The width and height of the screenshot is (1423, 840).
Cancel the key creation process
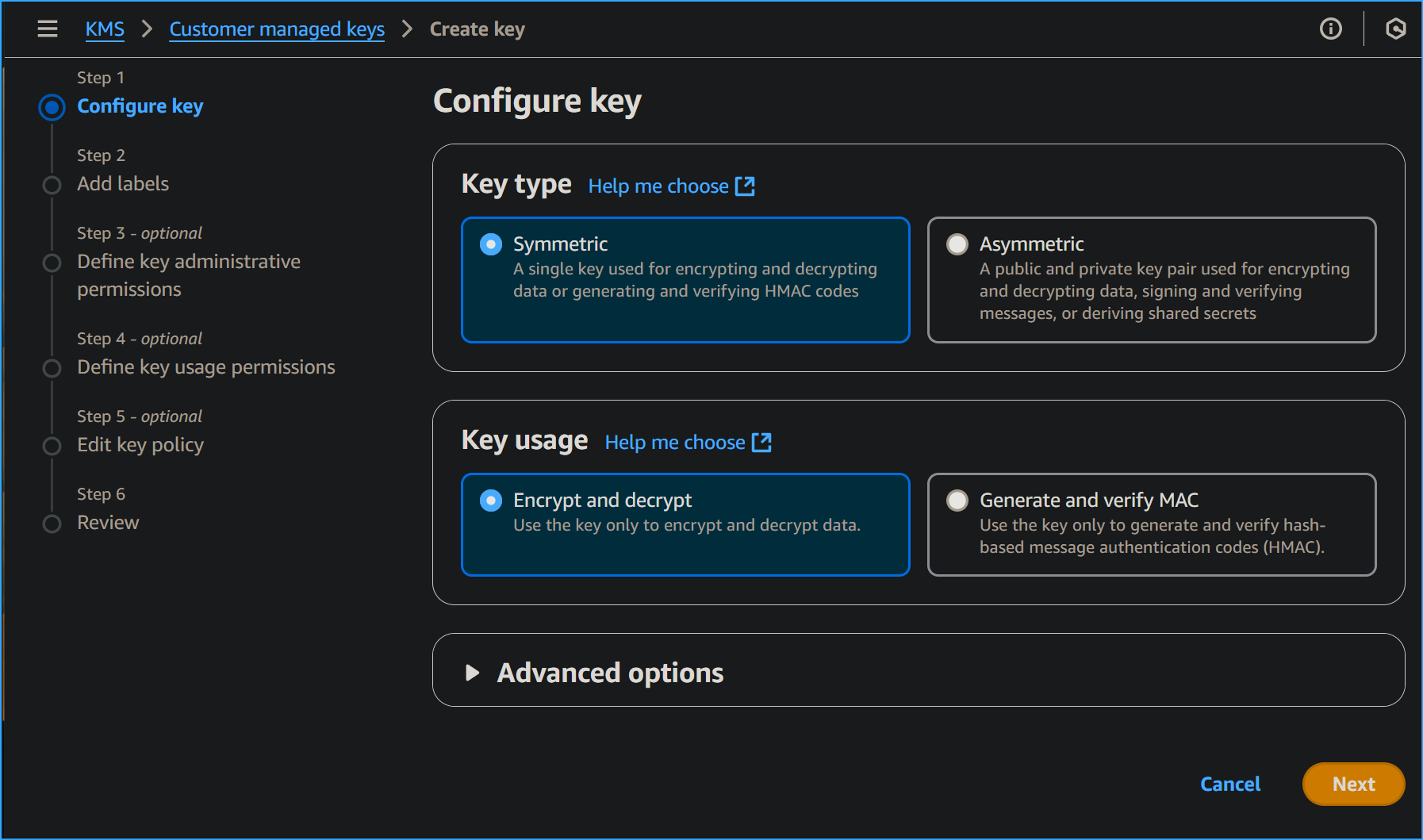(x=1229, y=784)
